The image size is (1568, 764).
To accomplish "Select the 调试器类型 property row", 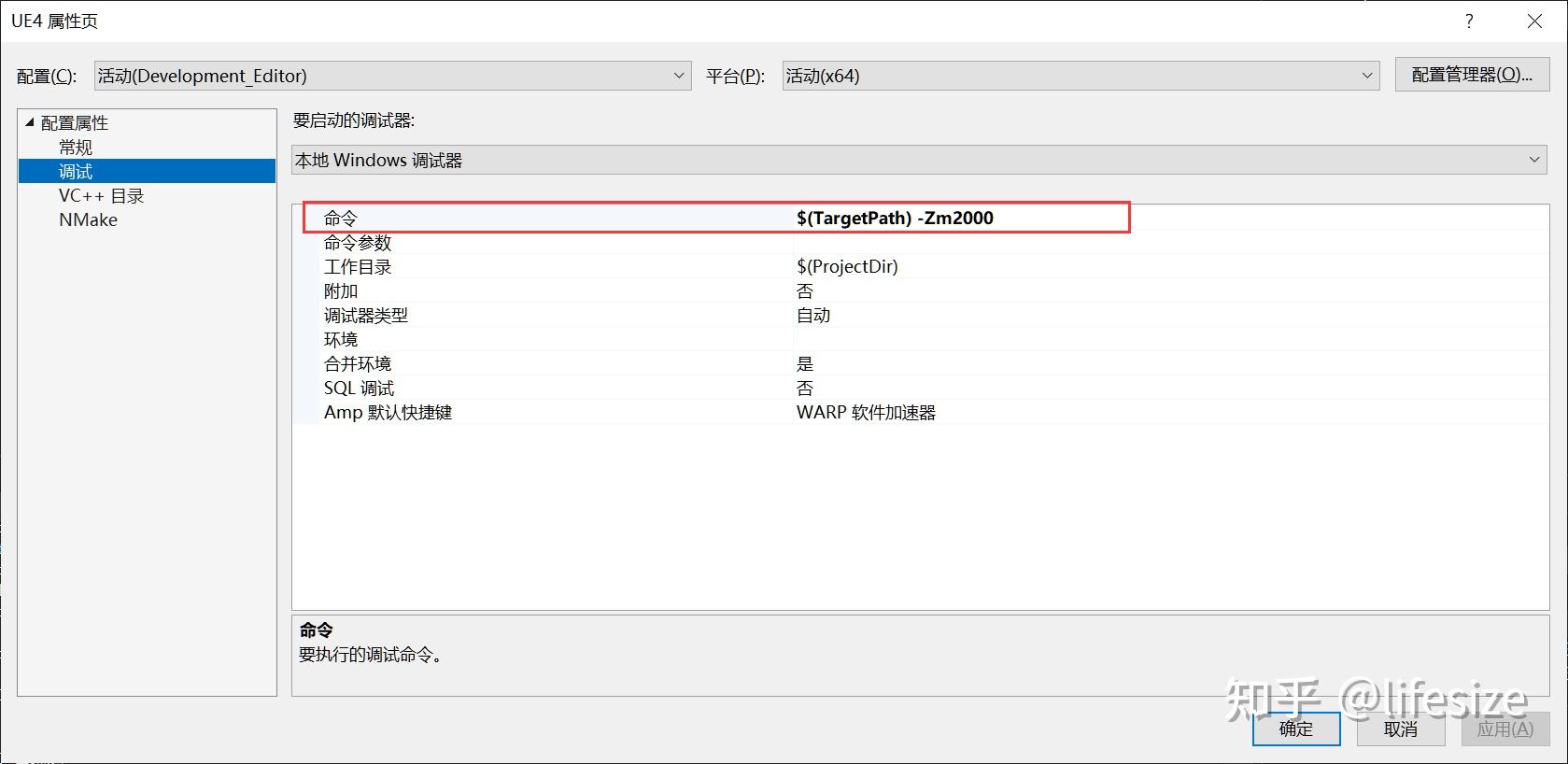I will pyautogui.click(x=366, y=316).
